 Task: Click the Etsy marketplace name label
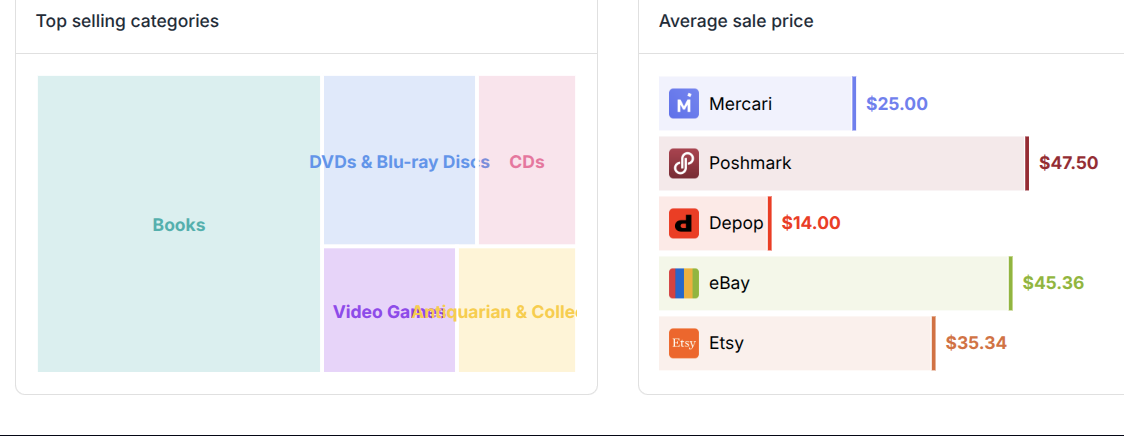(x=726, y=343)
